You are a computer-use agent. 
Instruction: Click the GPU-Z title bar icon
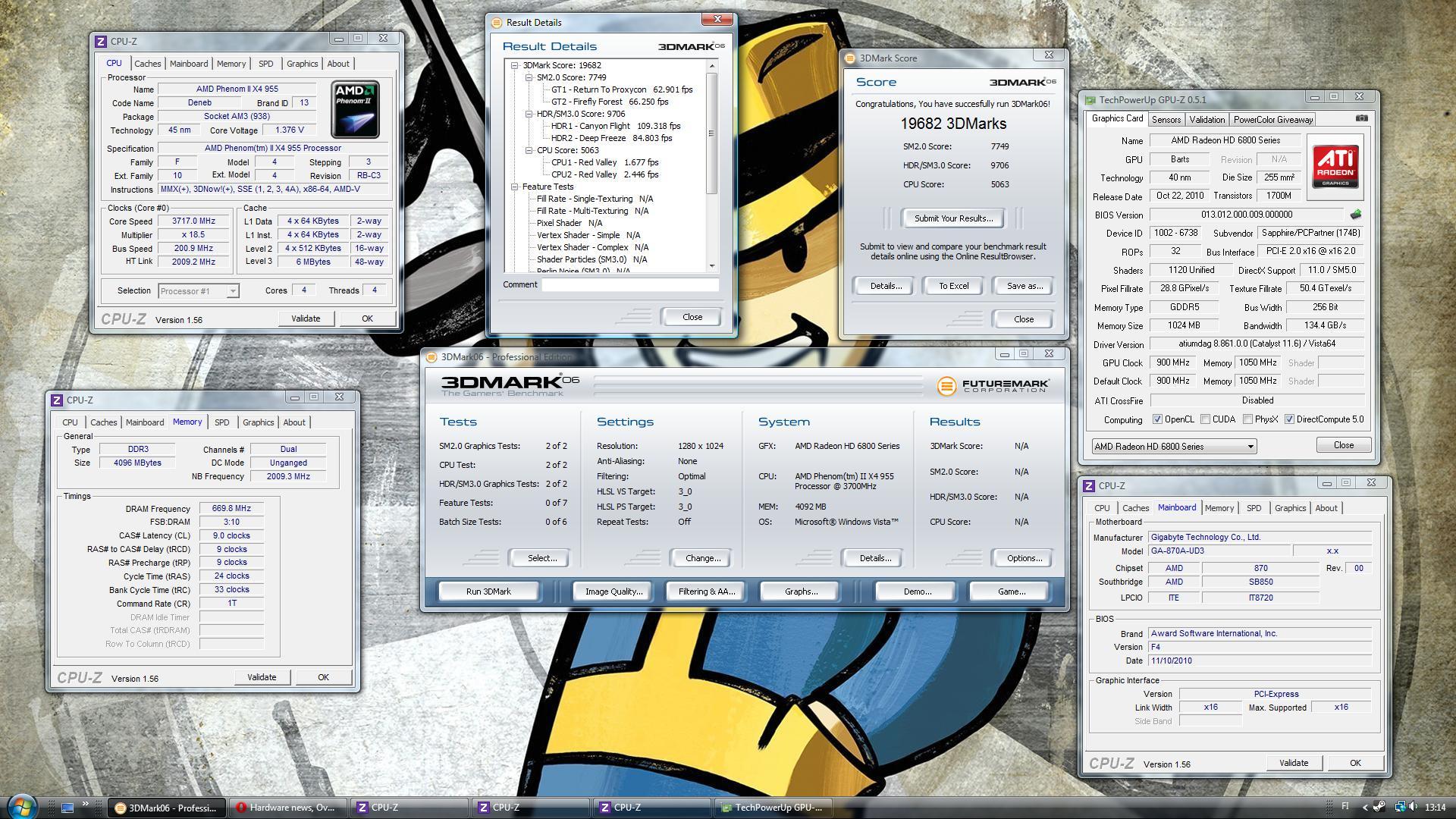click(x=1090, y=99)
